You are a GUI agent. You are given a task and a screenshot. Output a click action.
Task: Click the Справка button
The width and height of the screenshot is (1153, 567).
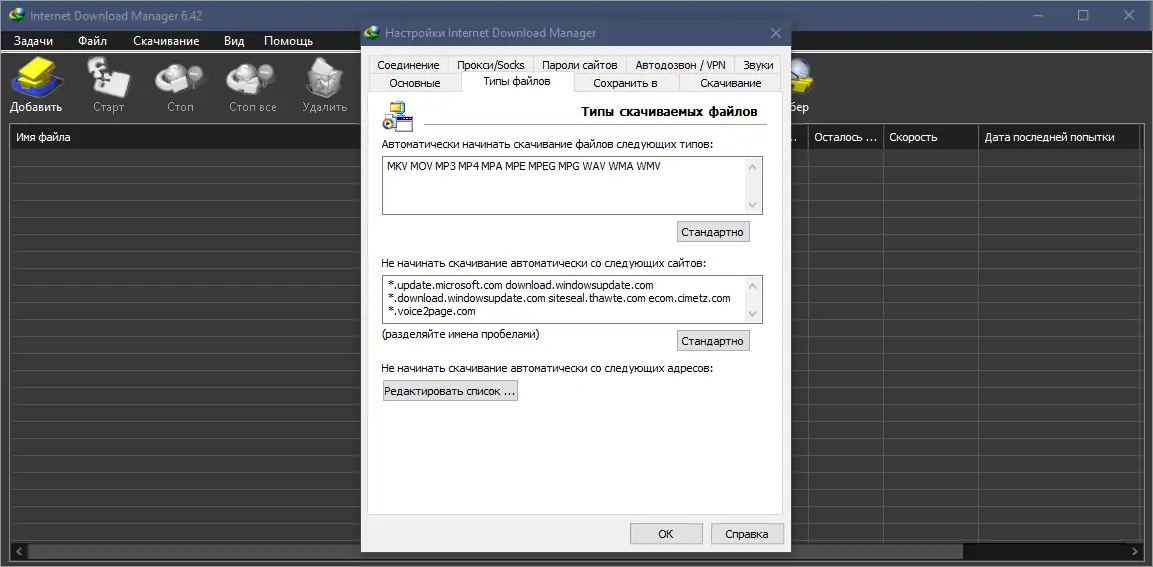(746, 534)
